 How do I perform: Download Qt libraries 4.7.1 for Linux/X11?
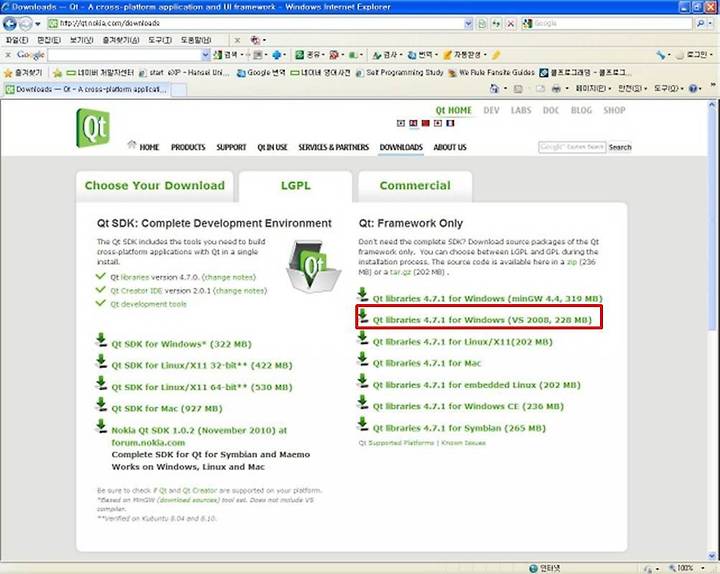(462, 342)
